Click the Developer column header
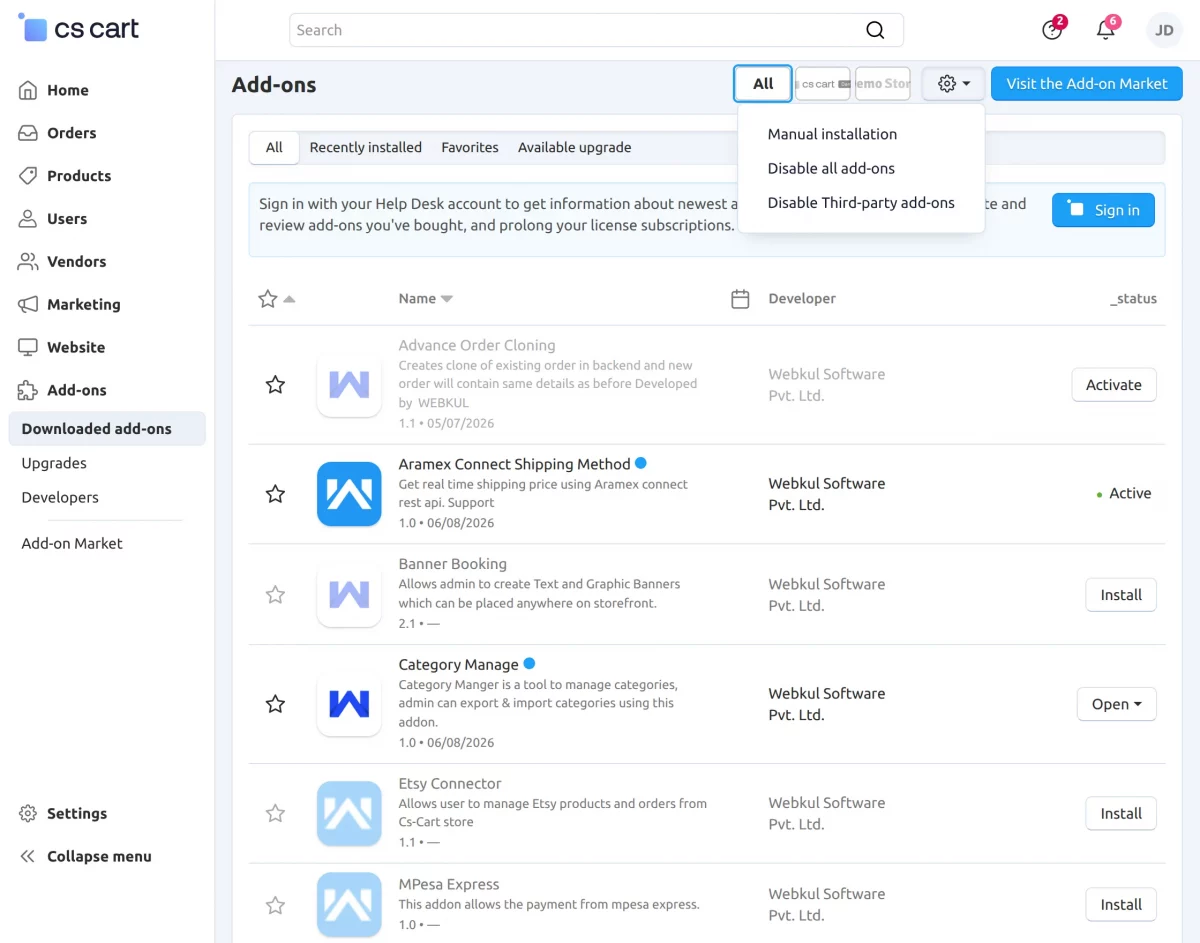 coord(802,299)
